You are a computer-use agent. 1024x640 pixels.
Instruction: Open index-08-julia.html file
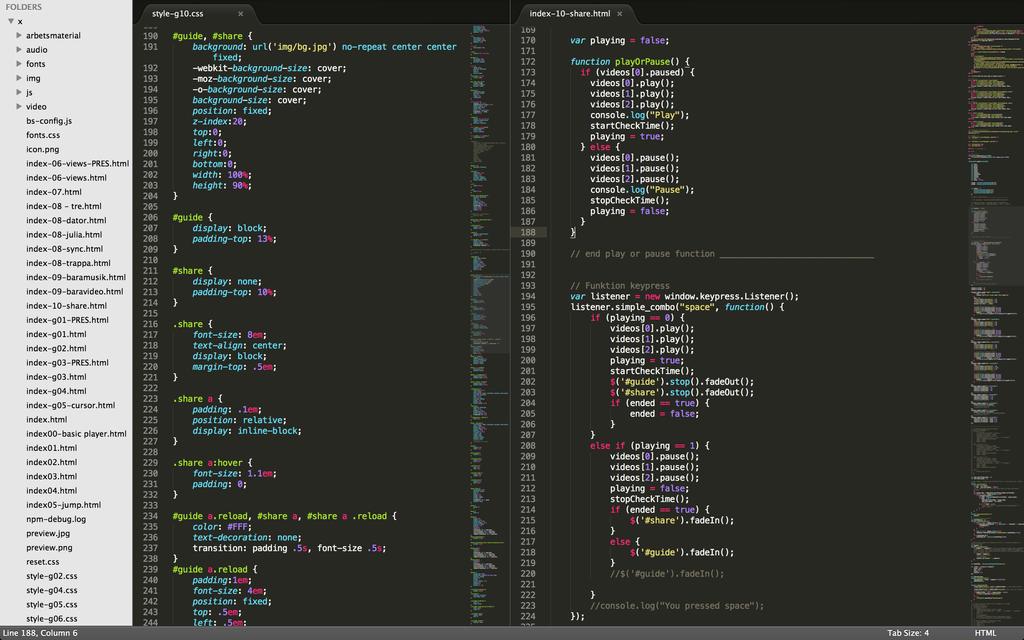pyautogui.click(x=64, y=234)
